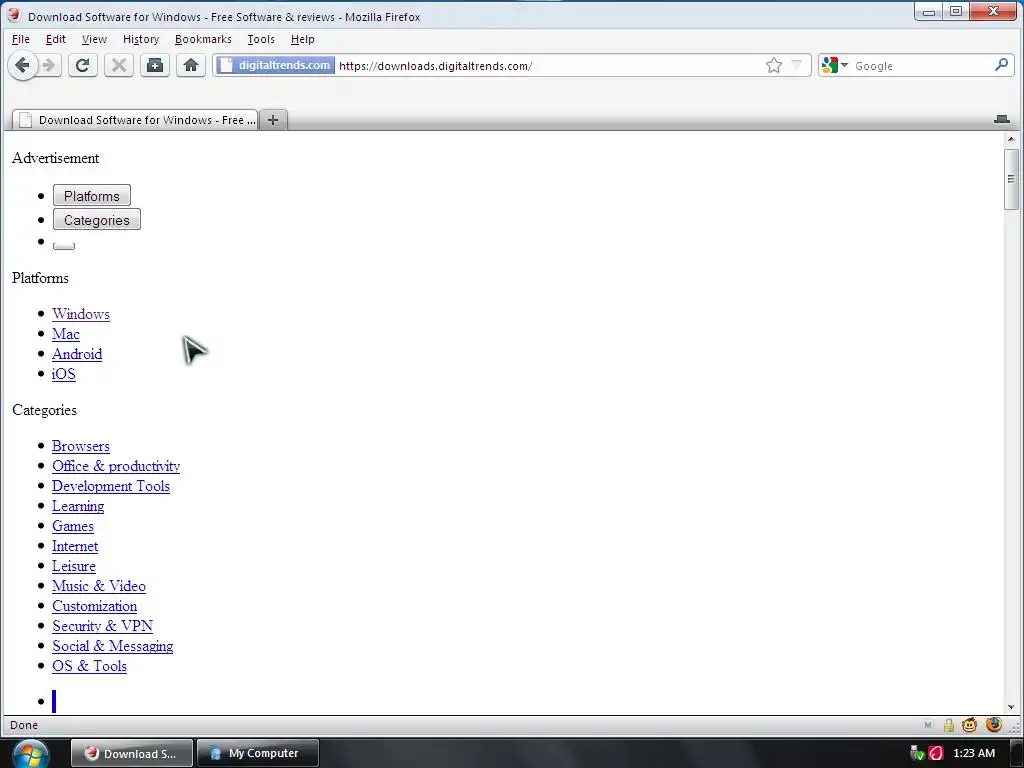Image resolution: width=1024 pixels, height=768 pixels.
Task: Click the lock icon in status bar
Action: tap(949, 725)
